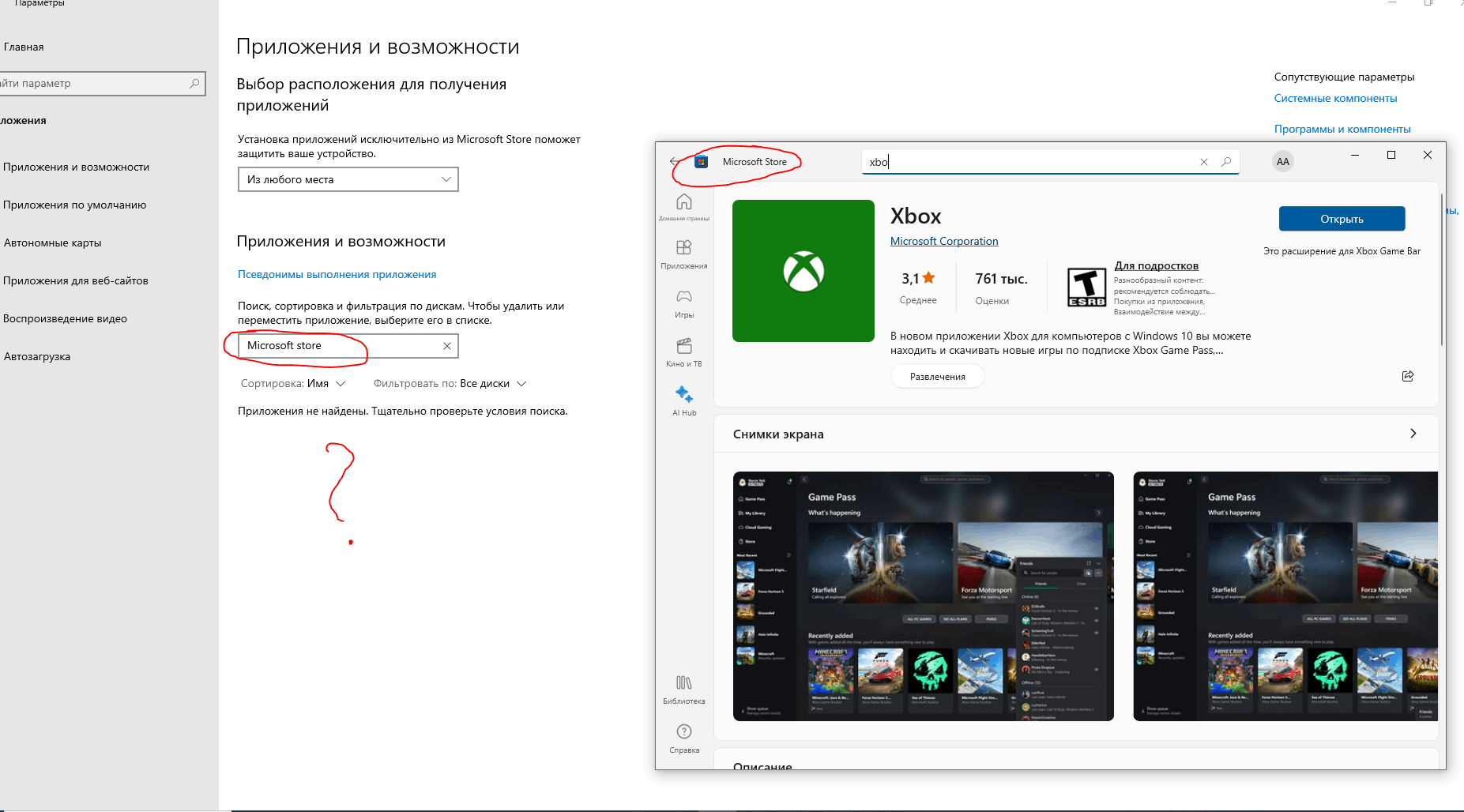Image resolution: width=1464 pixels, height=812 pixels.
Task: Open the 'Microsoft Corporation' publisher link
Action: coord(944,241)
